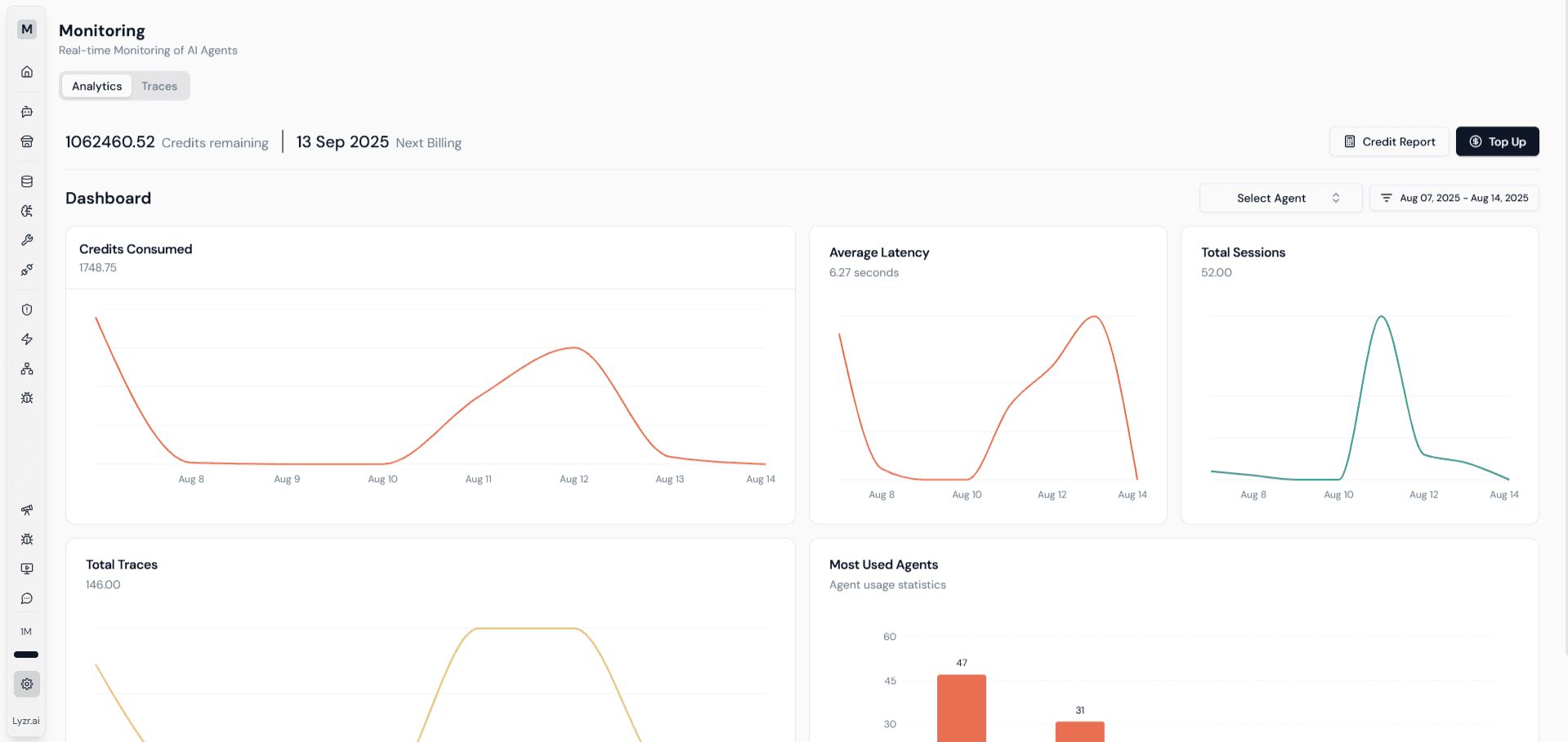Screen dimensions: 1568x742
Task: Open the robot Agents icon in sidebar
Action: point(27,112)
